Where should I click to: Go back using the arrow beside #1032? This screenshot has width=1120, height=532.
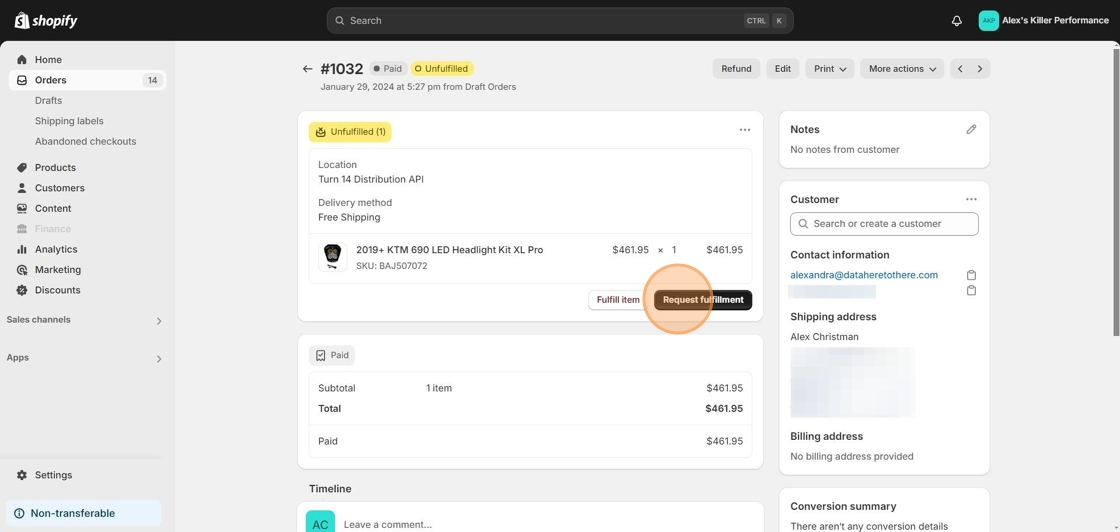307,69
